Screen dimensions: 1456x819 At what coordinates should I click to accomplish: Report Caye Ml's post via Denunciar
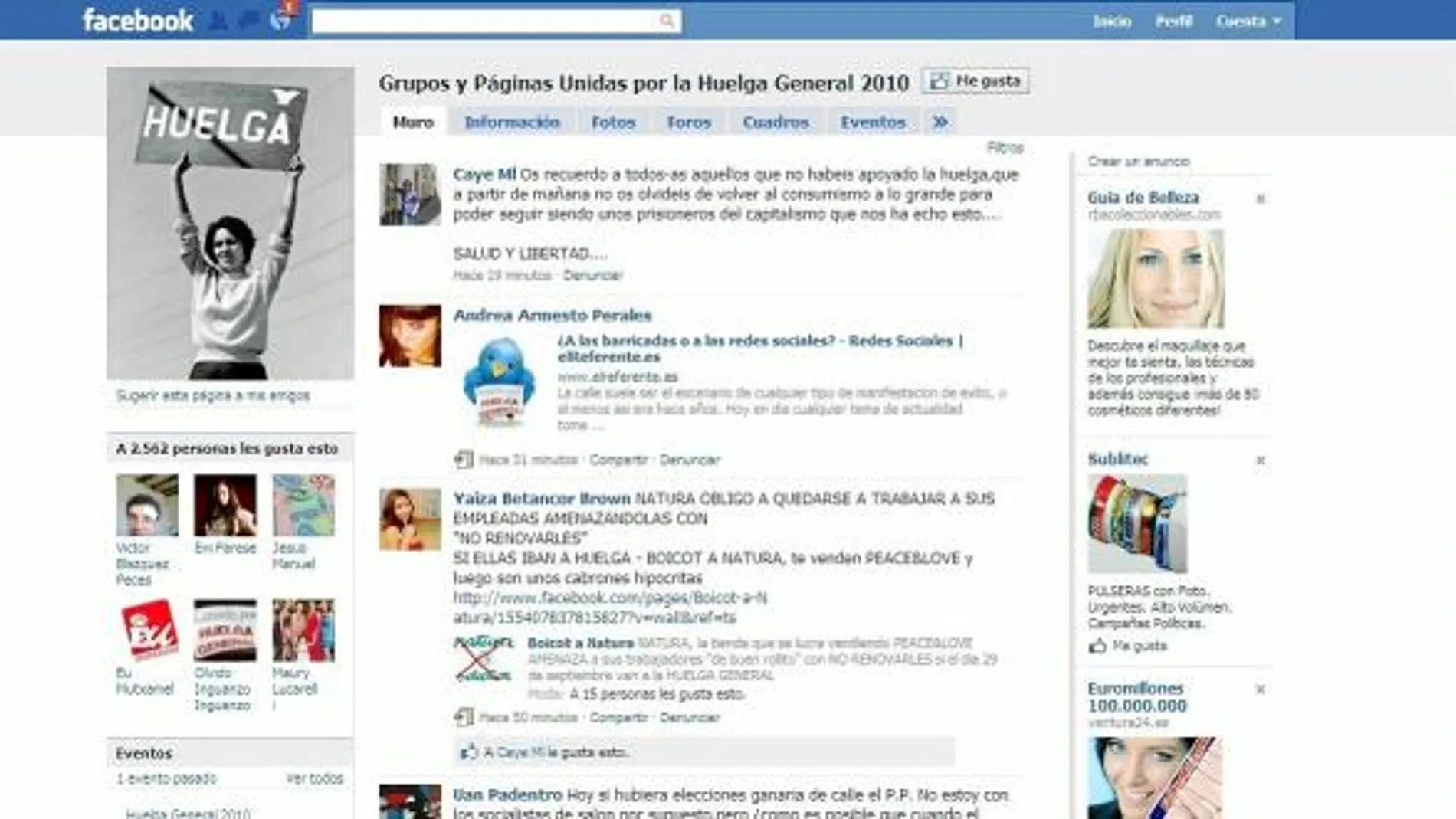[x=593, y=275]
